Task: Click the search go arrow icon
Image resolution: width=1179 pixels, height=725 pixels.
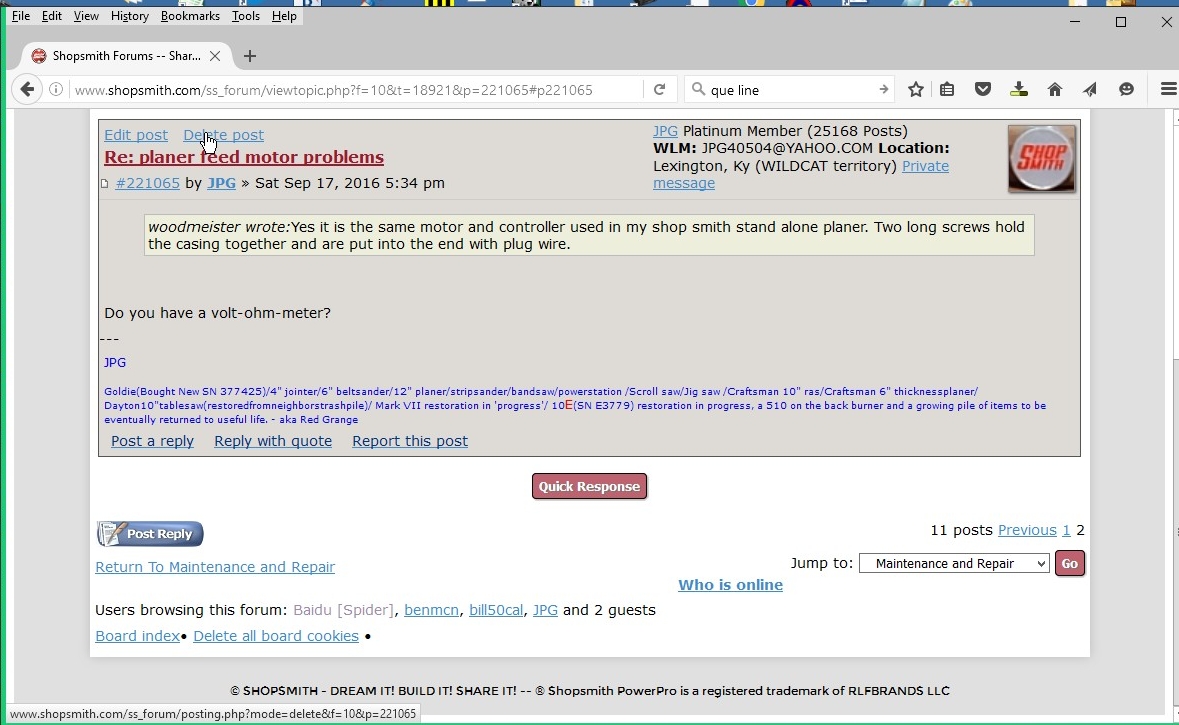Action: pos(883,89)
